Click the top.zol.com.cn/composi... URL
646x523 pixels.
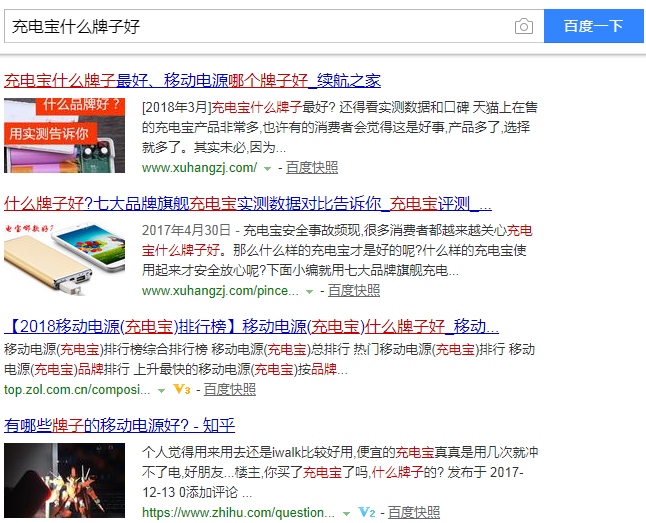pos(77,390)
